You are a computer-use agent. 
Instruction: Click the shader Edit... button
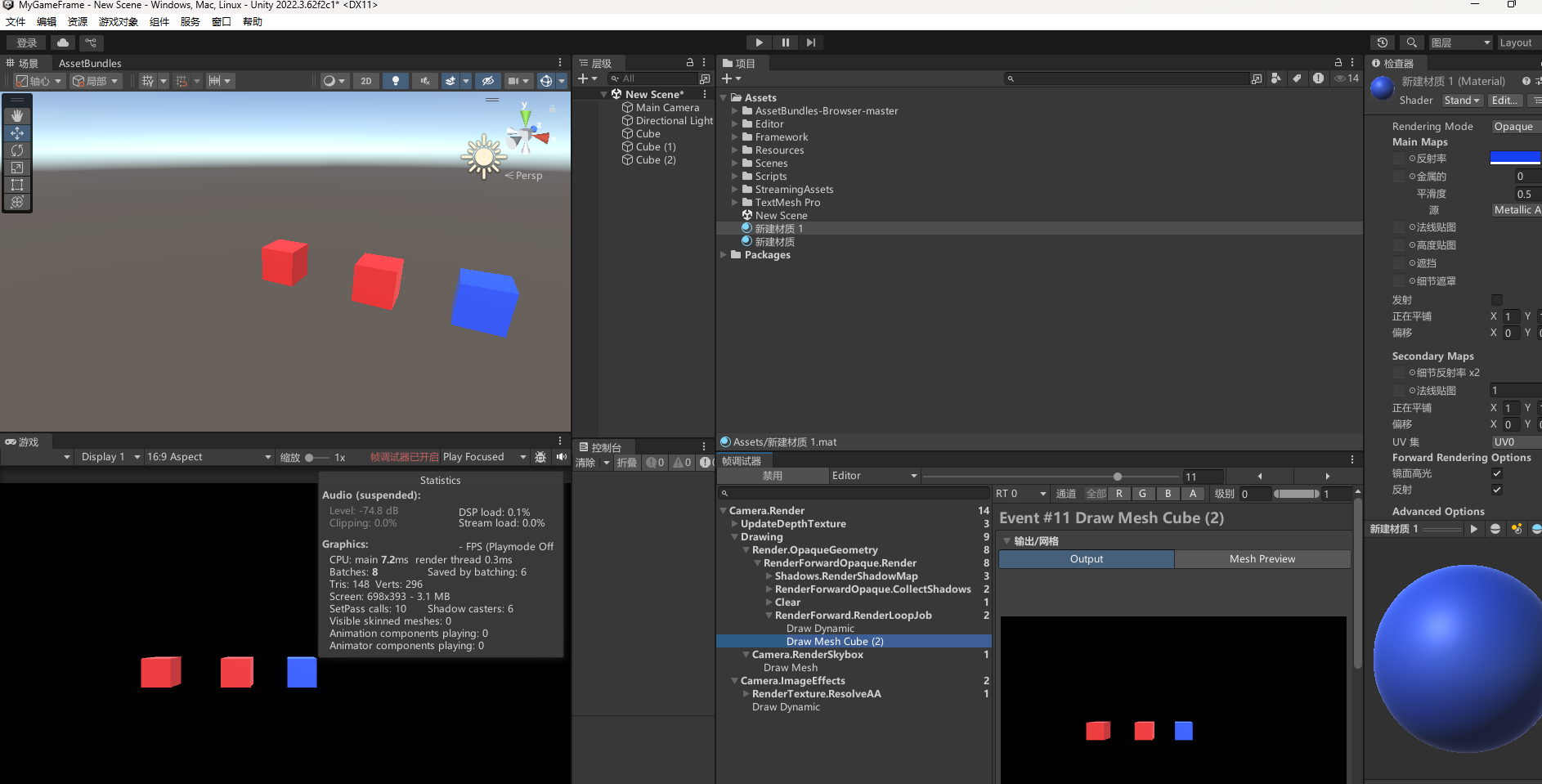point(1505,101)
